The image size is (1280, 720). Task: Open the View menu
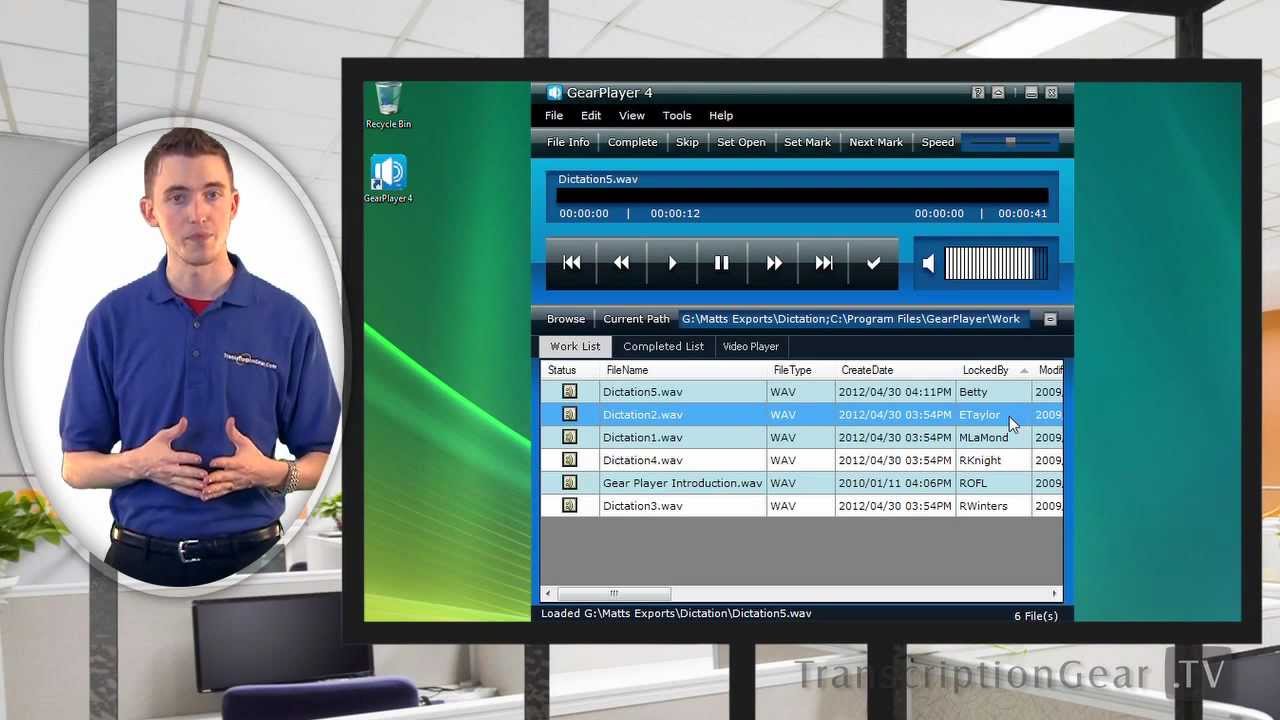pyautogui.click(x=632, y=116)
